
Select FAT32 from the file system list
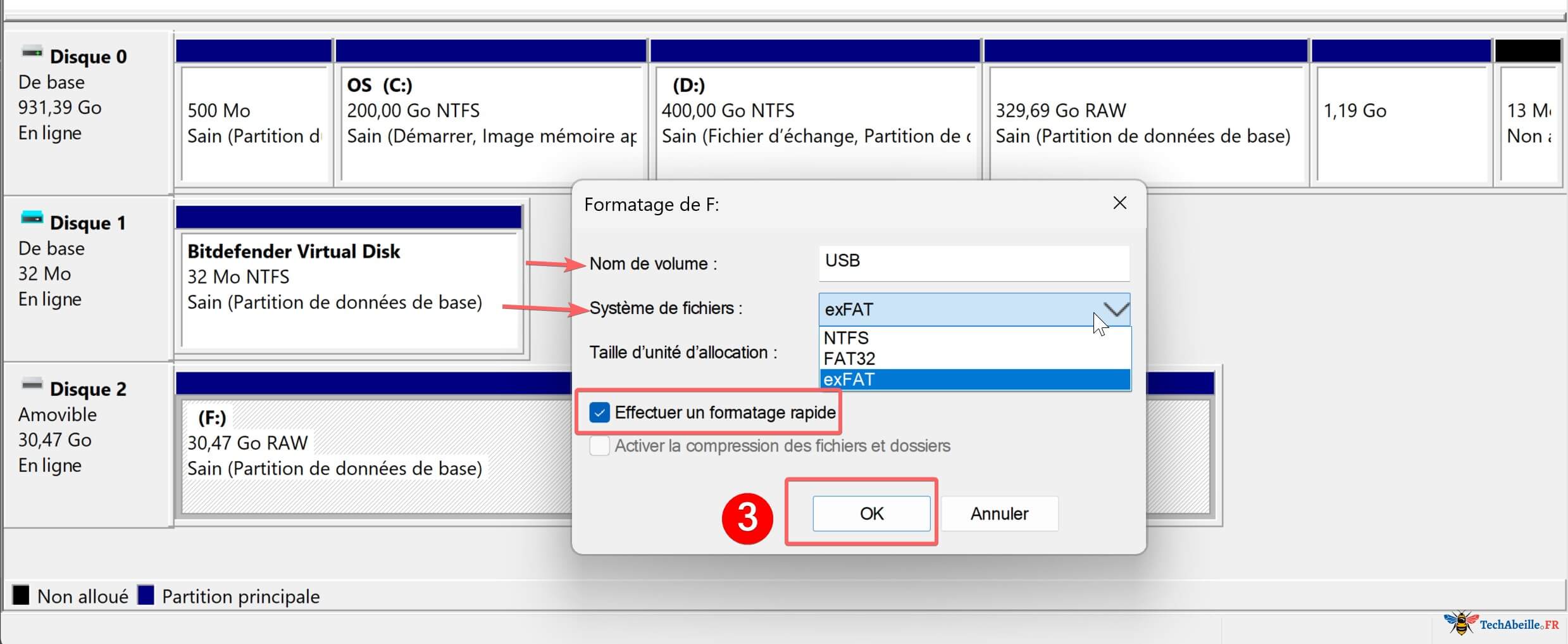coord(850,358)
